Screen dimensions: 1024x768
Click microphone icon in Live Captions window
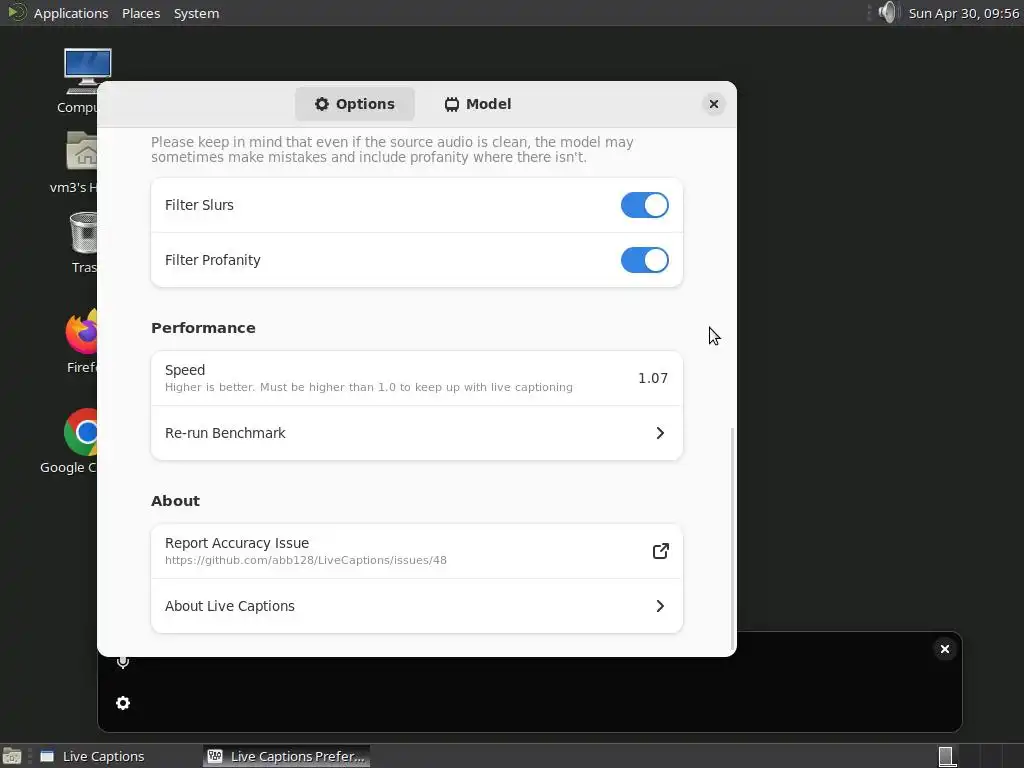pos(123,662)
